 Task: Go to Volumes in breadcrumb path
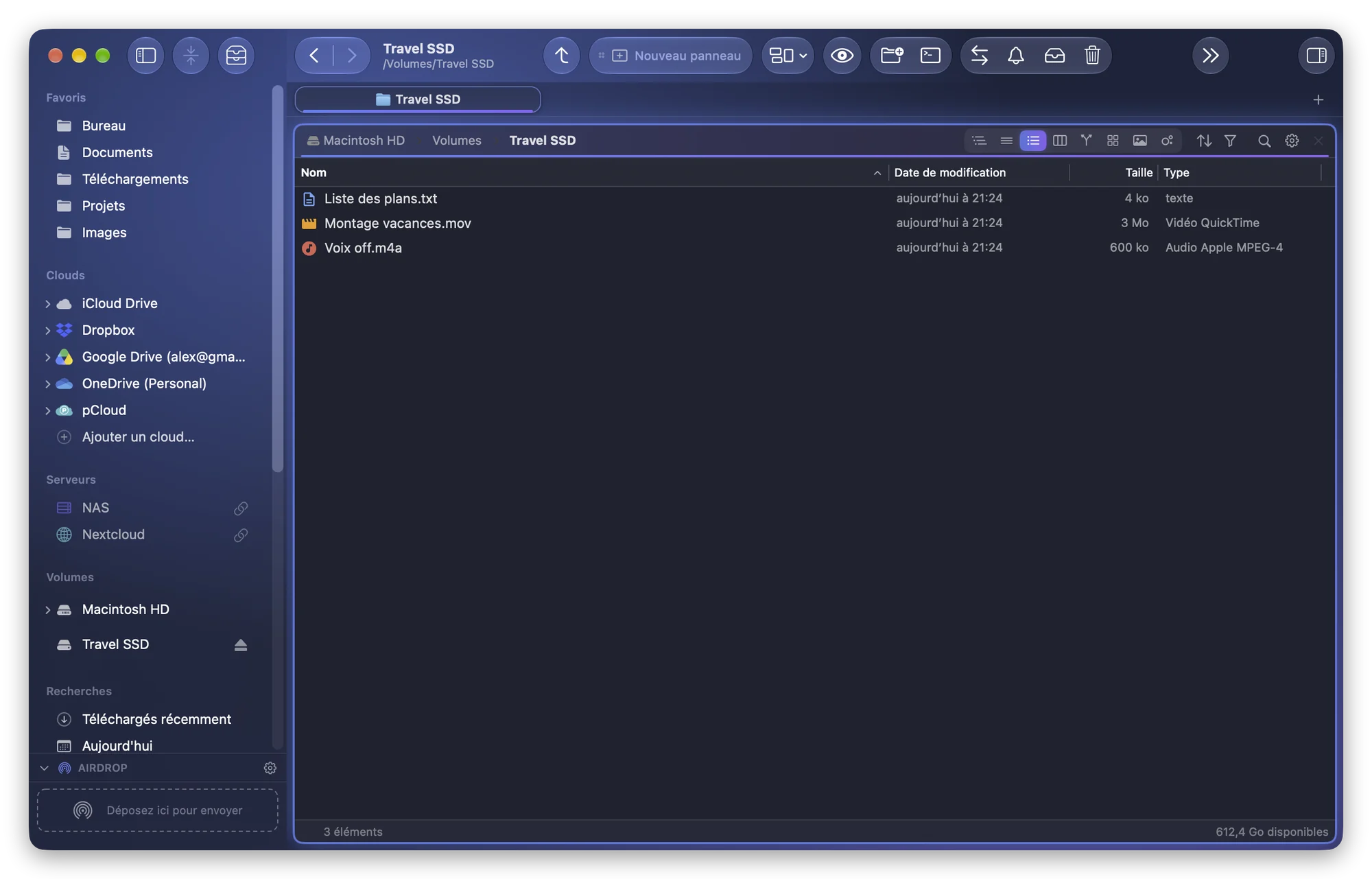coord(457,141)
